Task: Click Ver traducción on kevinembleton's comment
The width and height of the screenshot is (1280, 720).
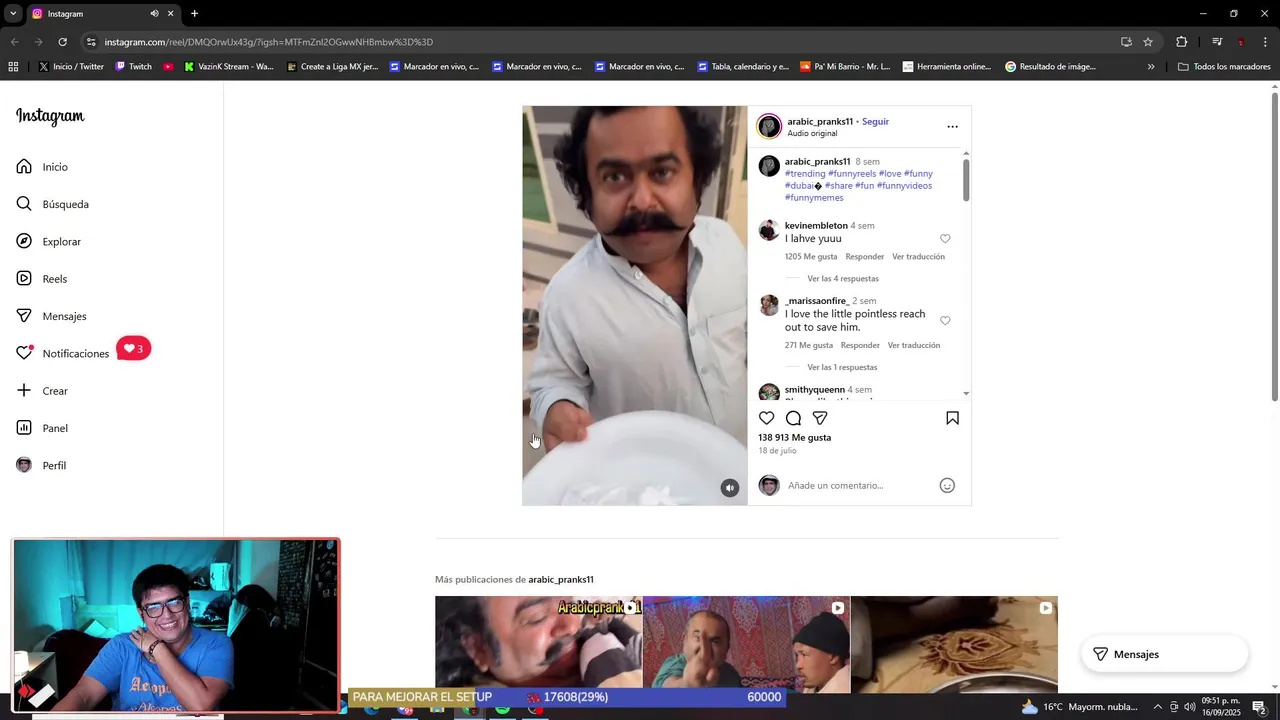Action: 918,257
